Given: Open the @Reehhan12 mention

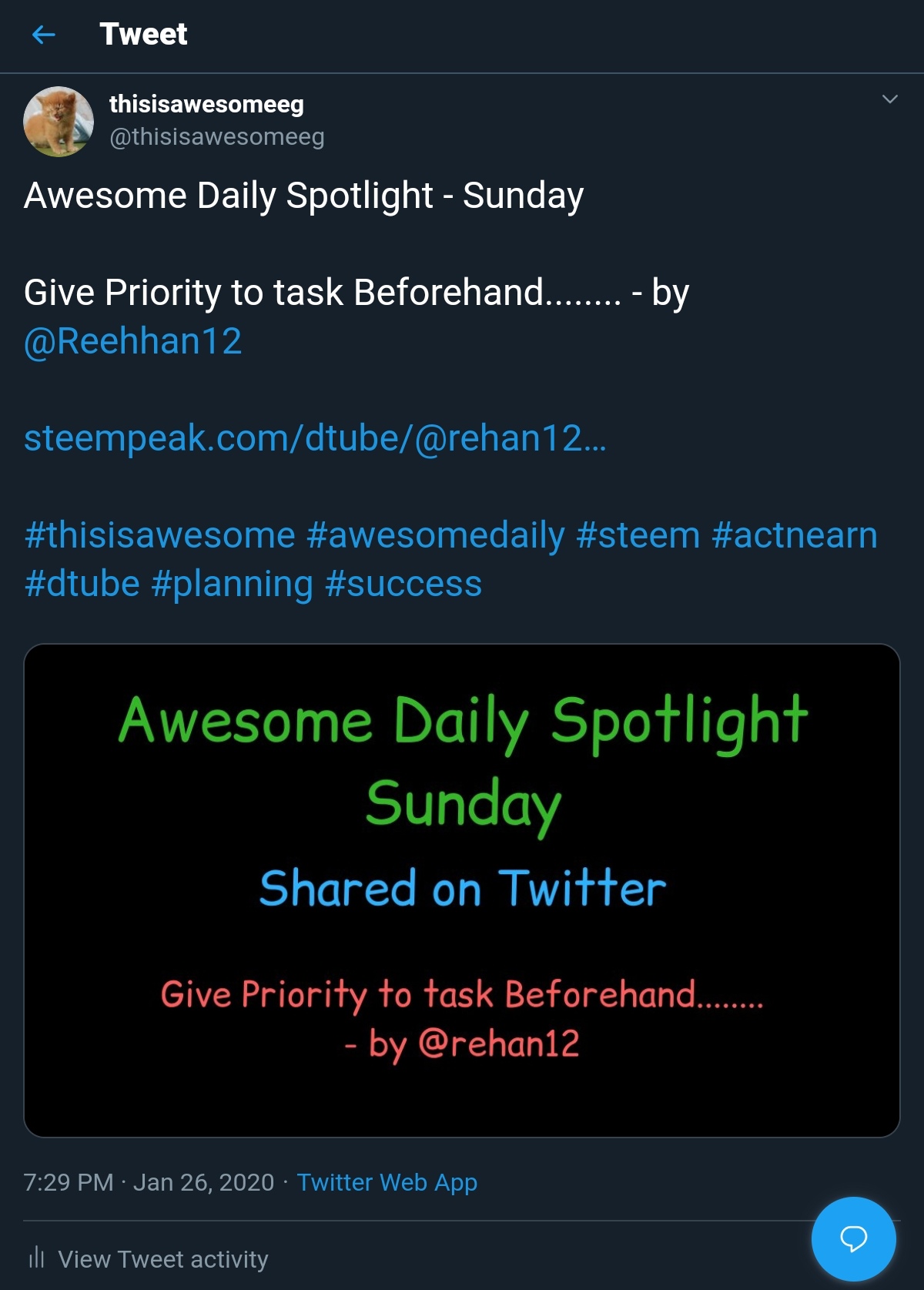Looking at the screenshot, I should tap(132, 341).
